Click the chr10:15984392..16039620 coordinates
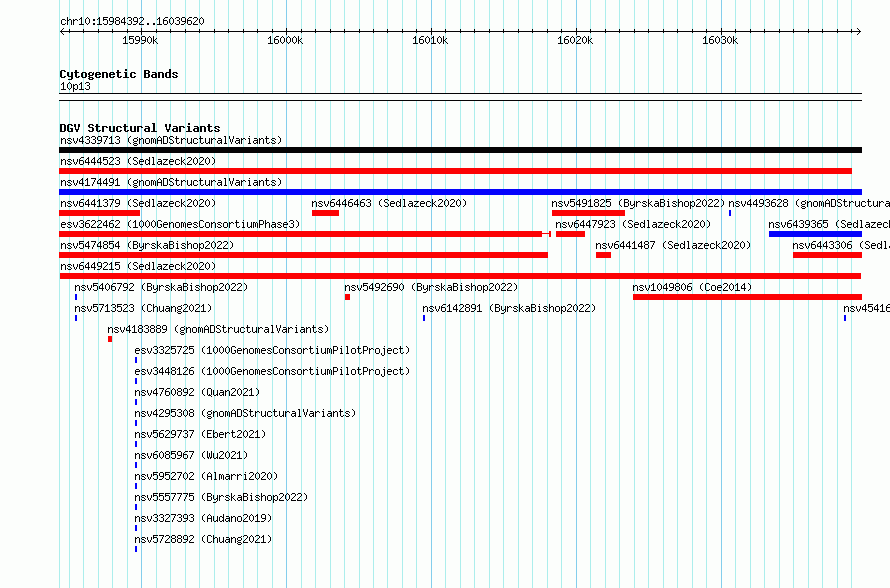The height and width of the screenshot is (588, 890). point(132,21)
